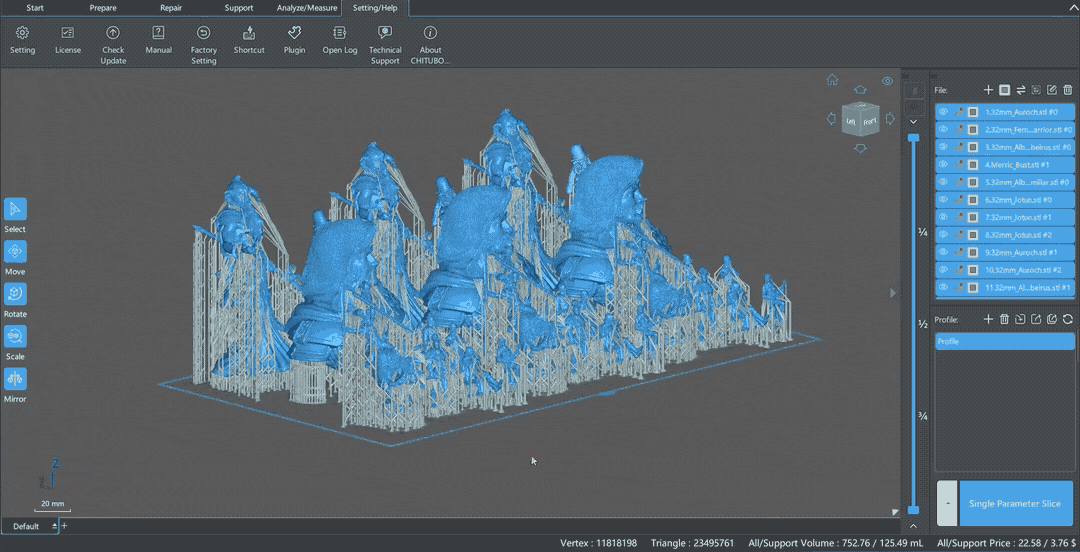Select the Profile entry in profile list
1080x552 pixels.
coord(1004,341)
